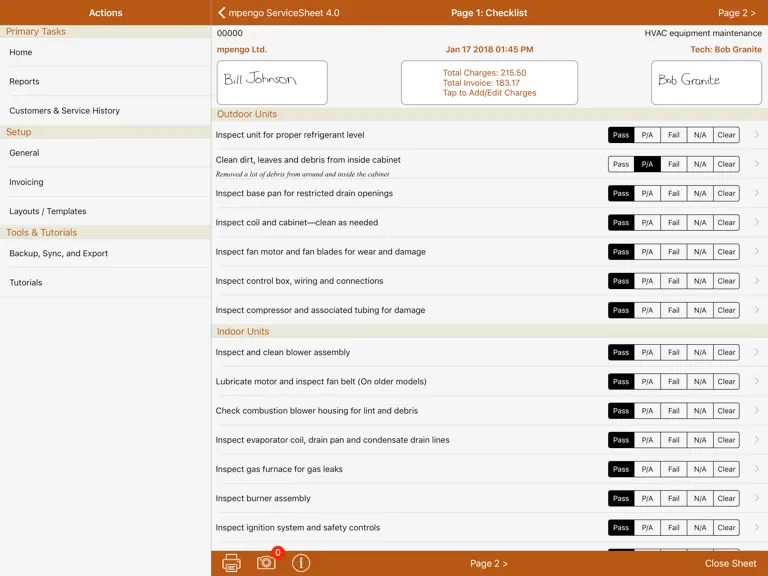Open Bob Granite signature box
Screen dimensions: 768x576
coord(706,82)
